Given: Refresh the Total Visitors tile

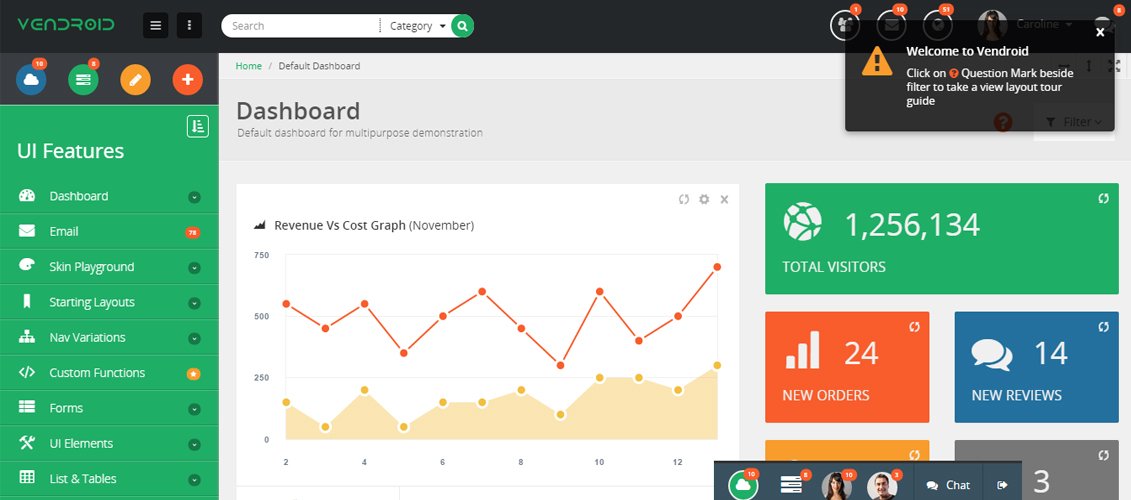Looking at the screenshot, I should [1103, 198].
